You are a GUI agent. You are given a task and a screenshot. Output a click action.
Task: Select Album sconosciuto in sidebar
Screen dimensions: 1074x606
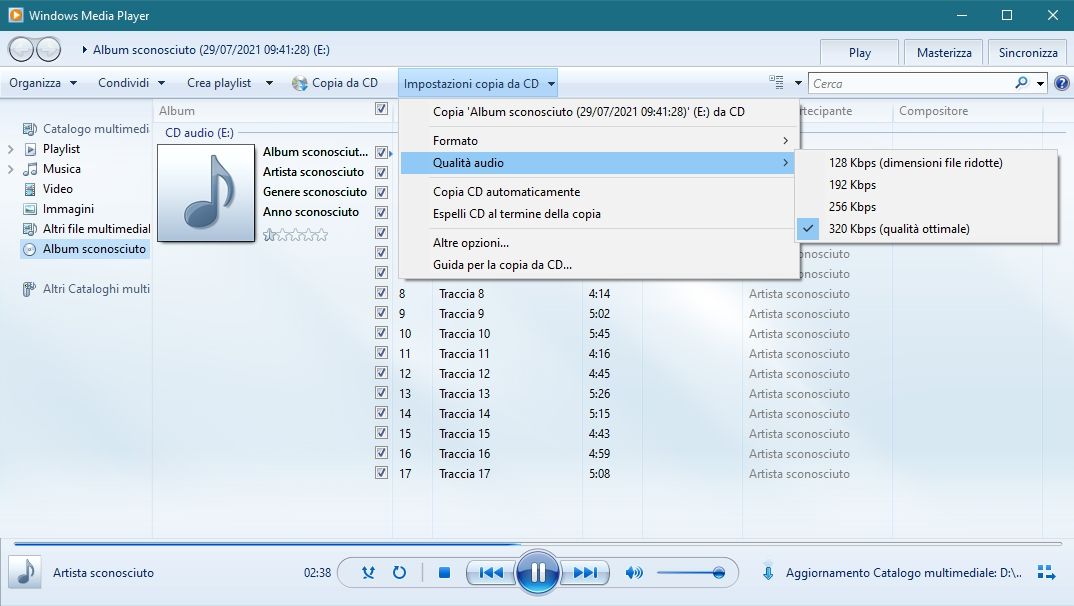pos(85,249)
